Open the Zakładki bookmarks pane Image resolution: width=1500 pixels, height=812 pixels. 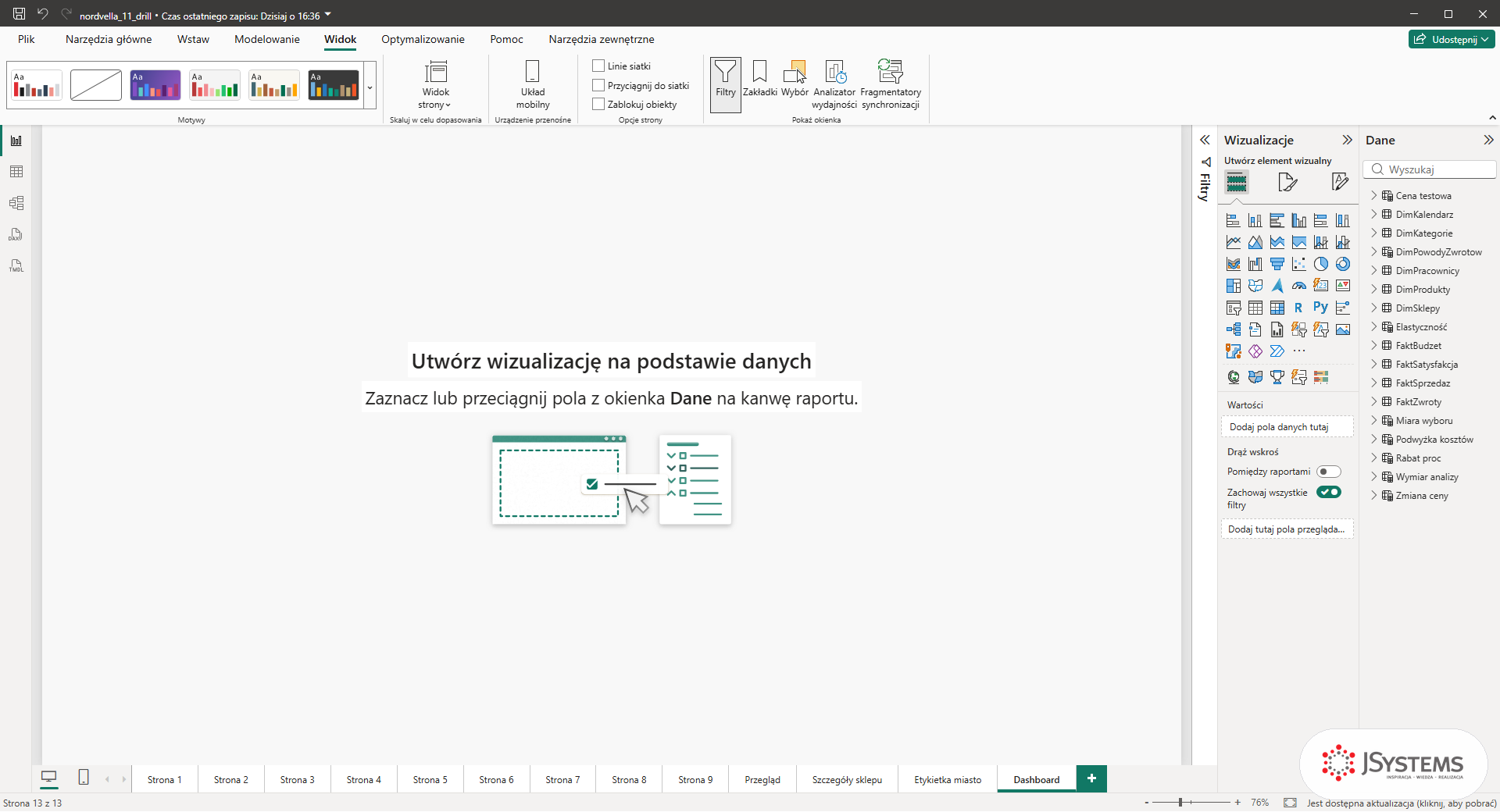coord(759,79)
